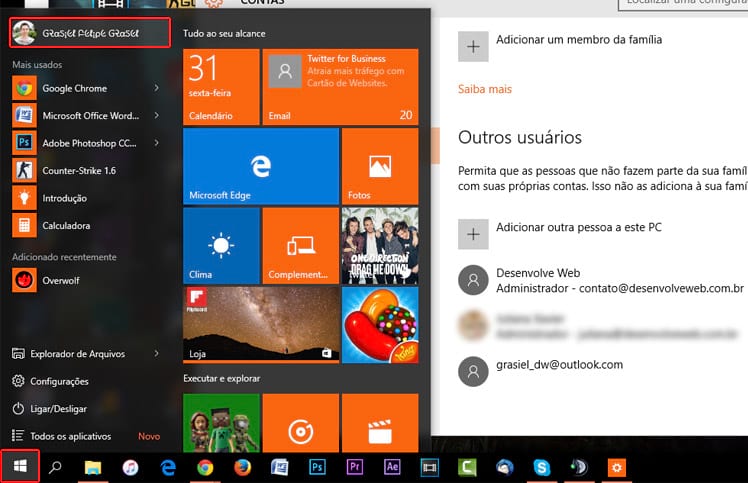
Task: Open Microsoft Edge from the taskbar
Action: point(168,467)
